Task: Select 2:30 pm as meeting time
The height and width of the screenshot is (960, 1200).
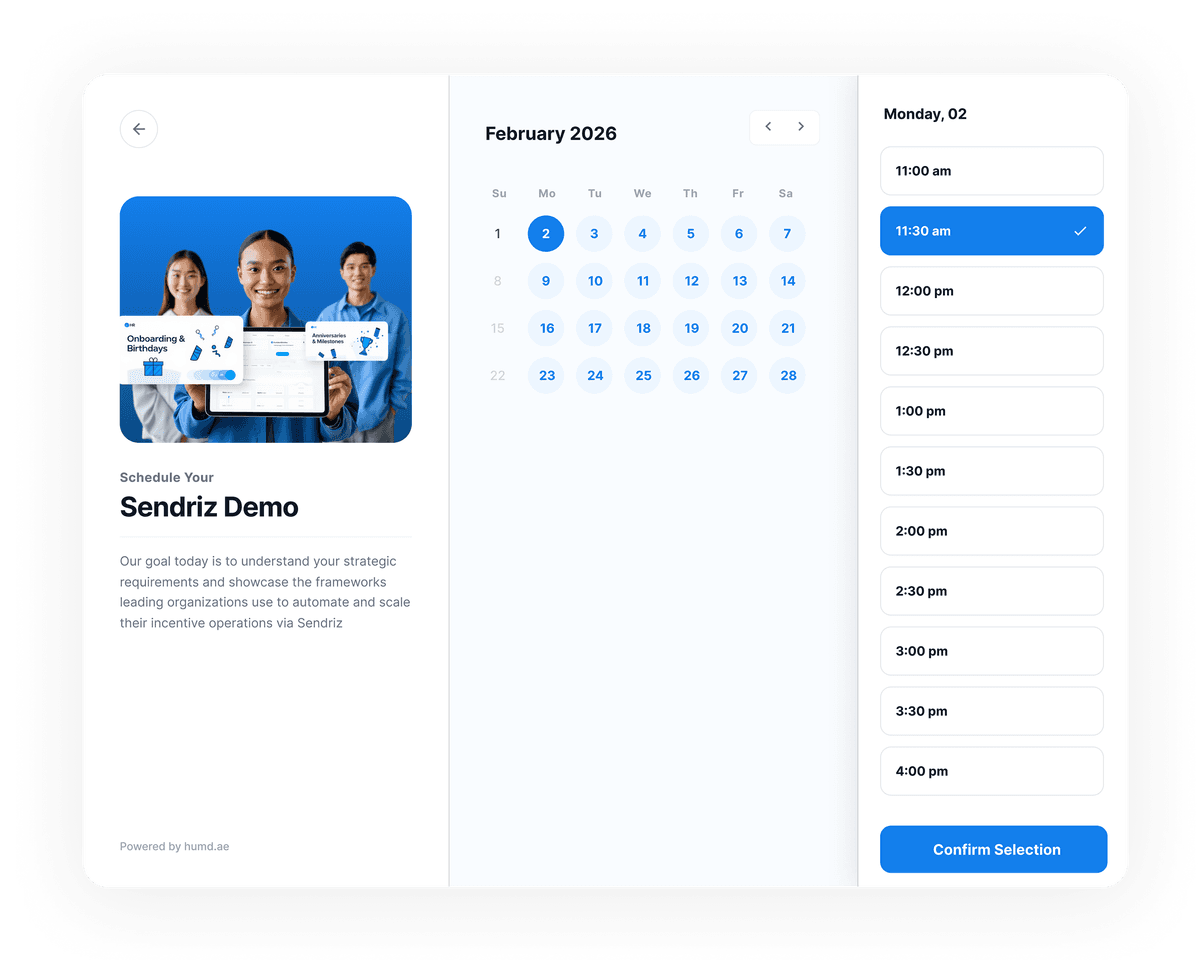Action: [x=991, y=591]
